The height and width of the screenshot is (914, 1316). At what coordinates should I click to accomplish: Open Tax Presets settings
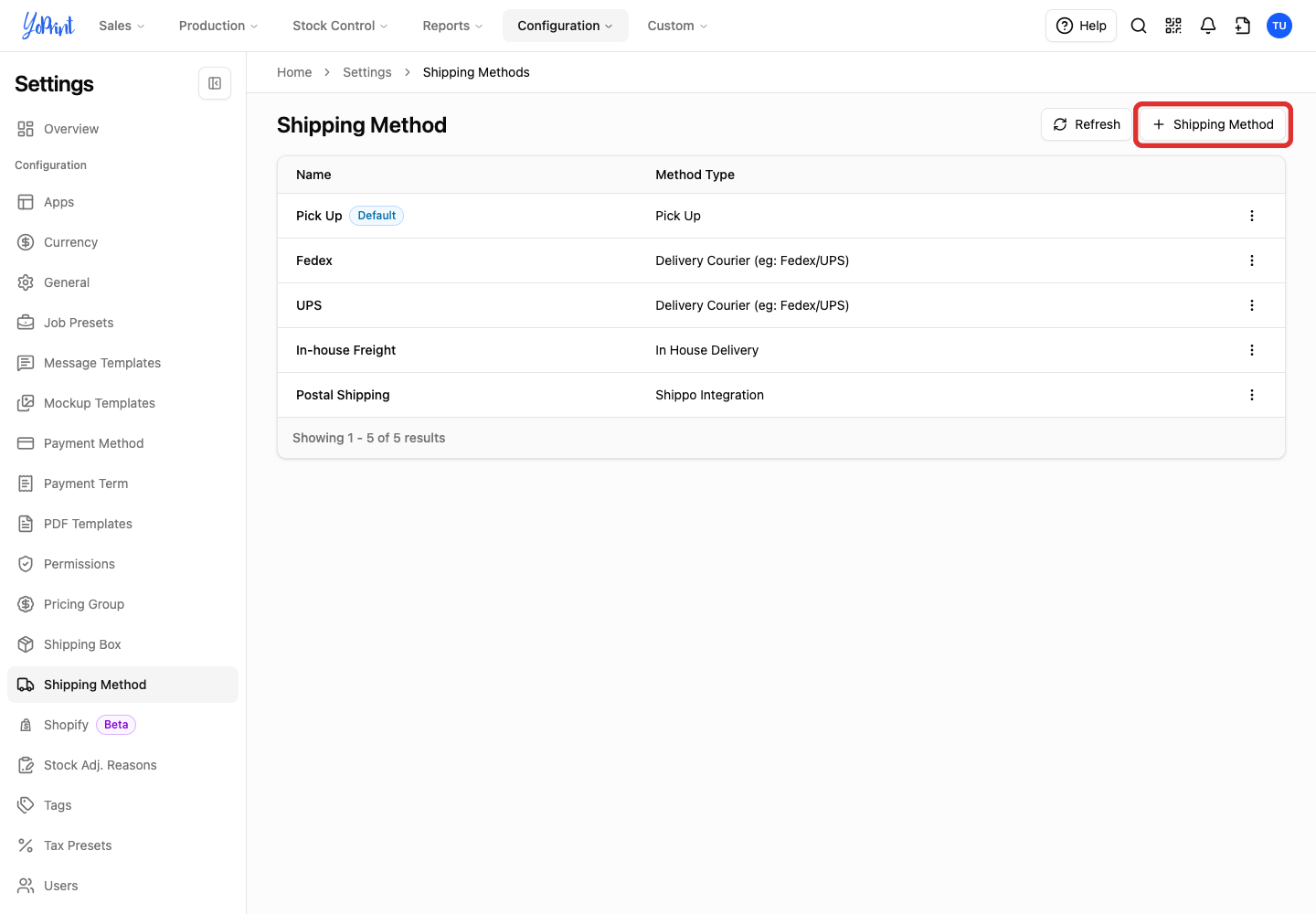pos(122,845)
